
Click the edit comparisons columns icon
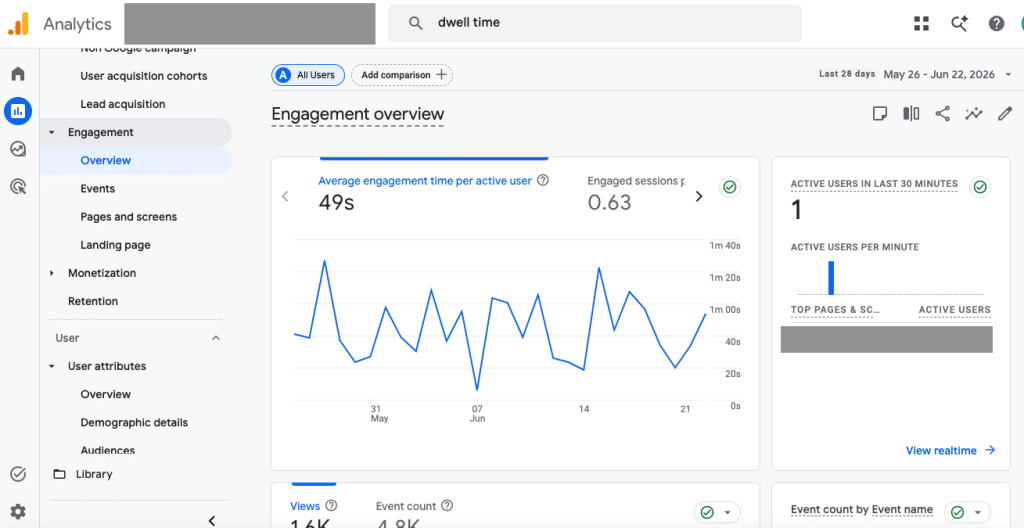[x=911, y=114]
